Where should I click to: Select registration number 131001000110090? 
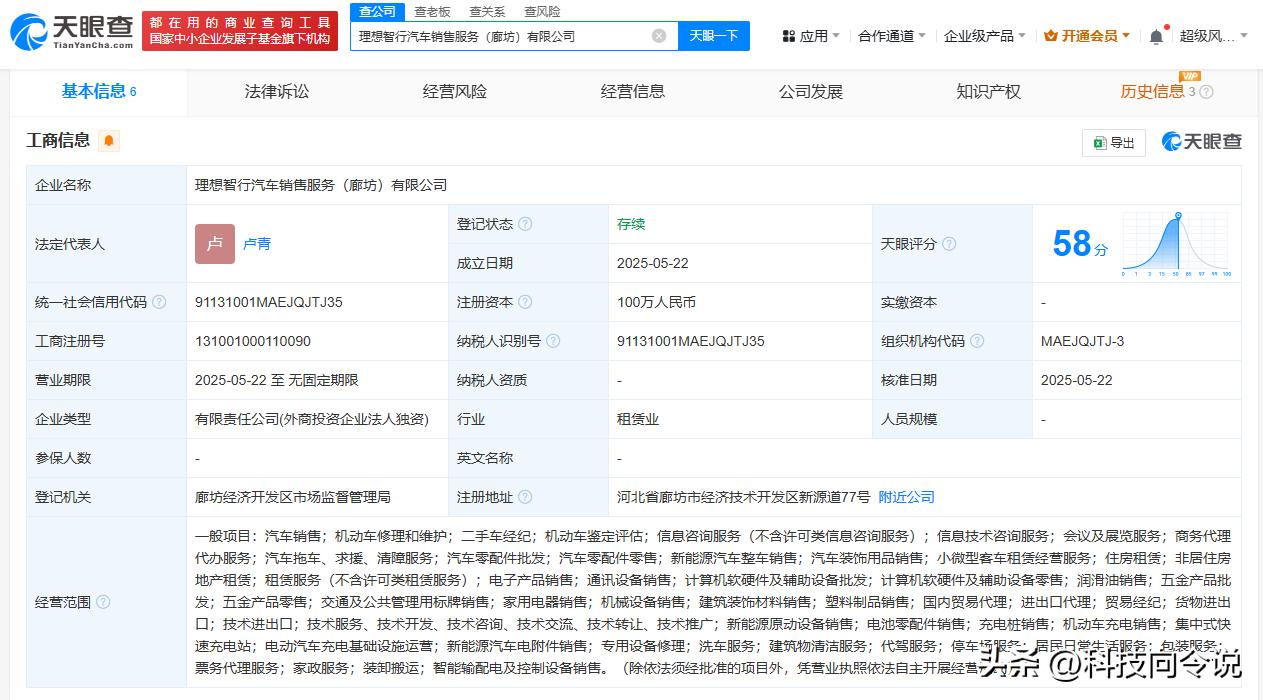point(253,341)
